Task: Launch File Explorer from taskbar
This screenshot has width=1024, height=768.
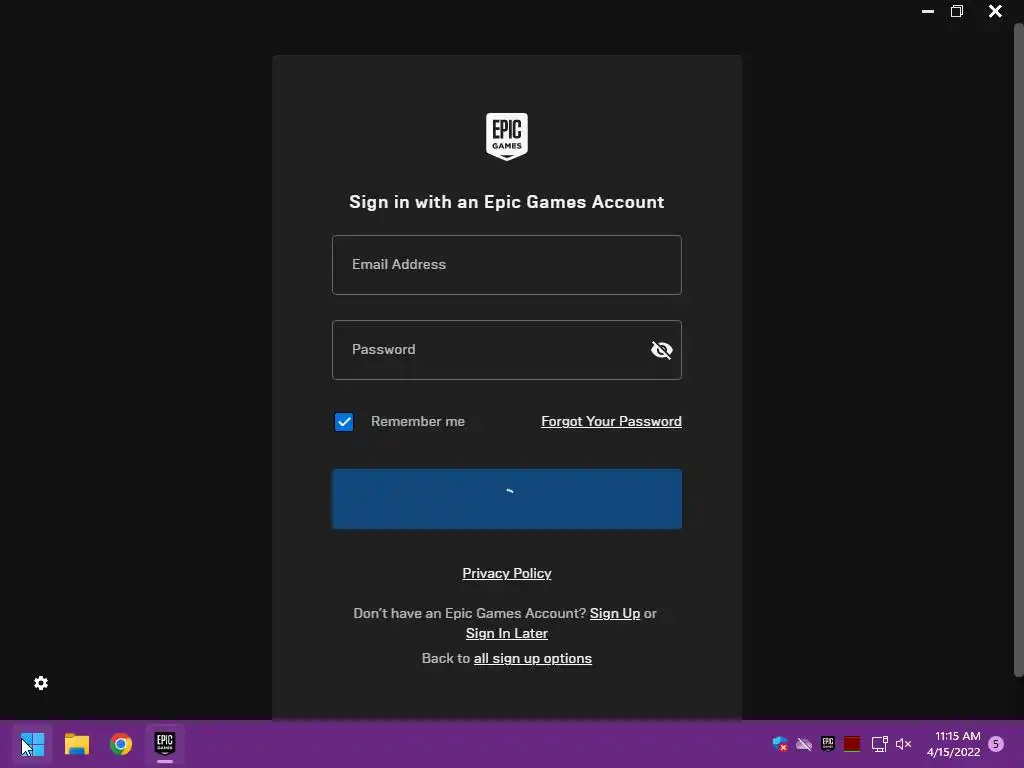Action: click(76, 744)
